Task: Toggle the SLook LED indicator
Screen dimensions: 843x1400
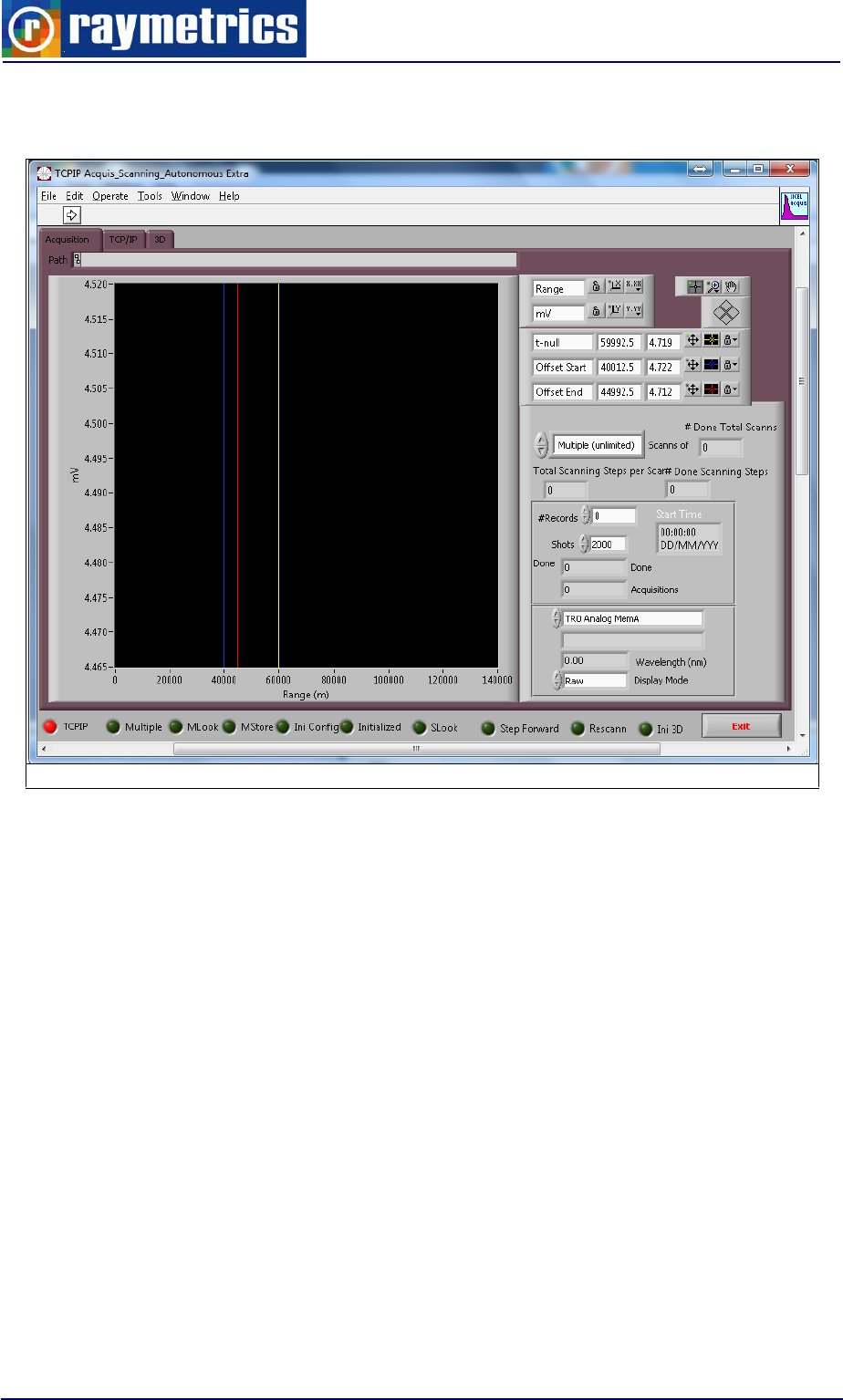Action: pos(420,727)
